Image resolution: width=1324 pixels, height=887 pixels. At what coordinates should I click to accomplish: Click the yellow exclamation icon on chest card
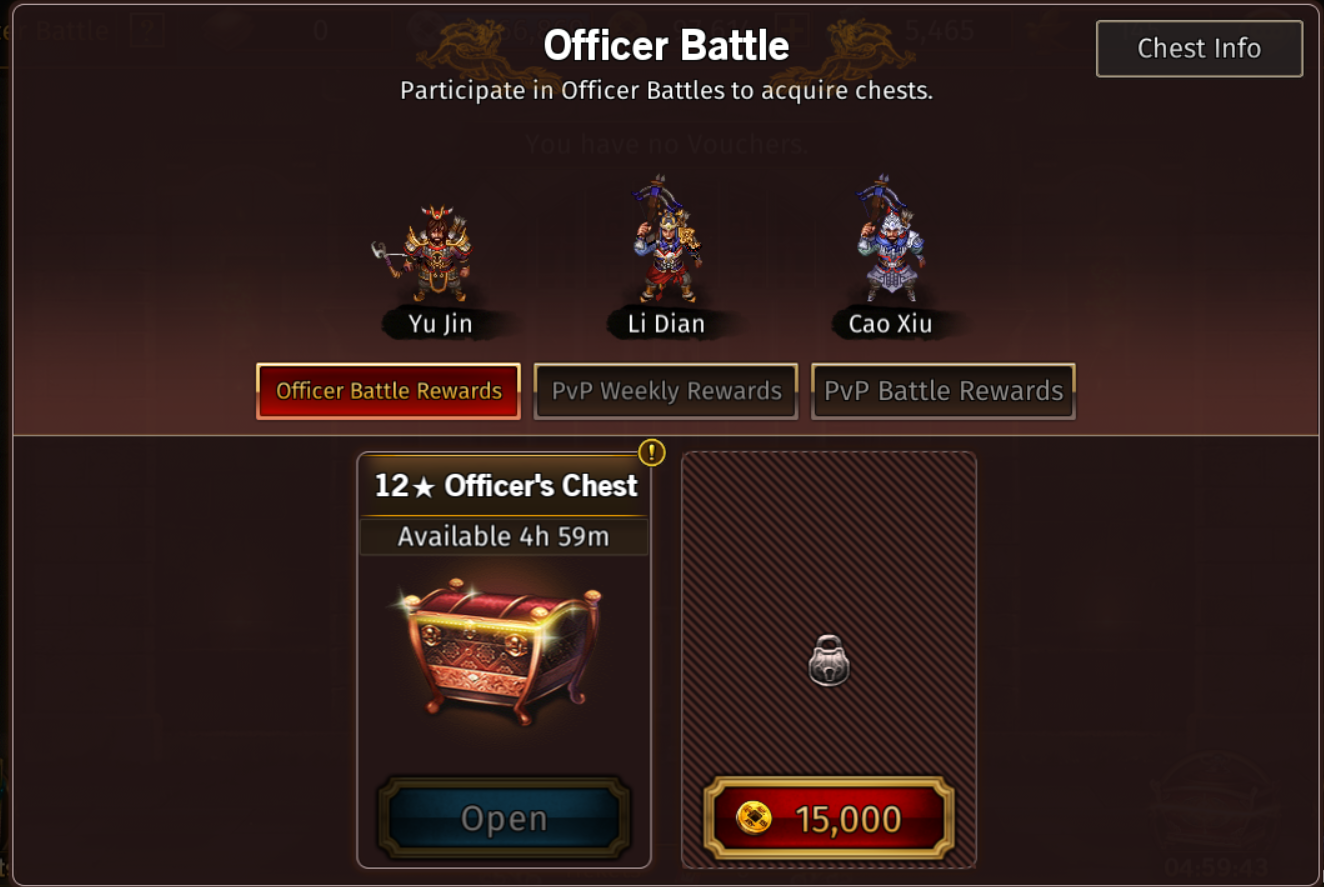[x=651, y=452]
